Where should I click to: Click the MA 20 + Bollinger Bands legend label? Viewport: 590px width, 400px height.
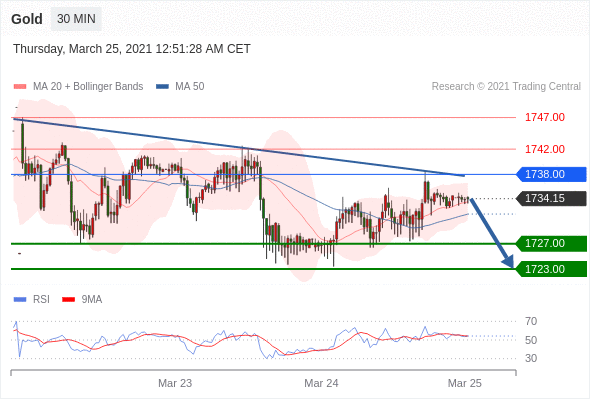88,87
